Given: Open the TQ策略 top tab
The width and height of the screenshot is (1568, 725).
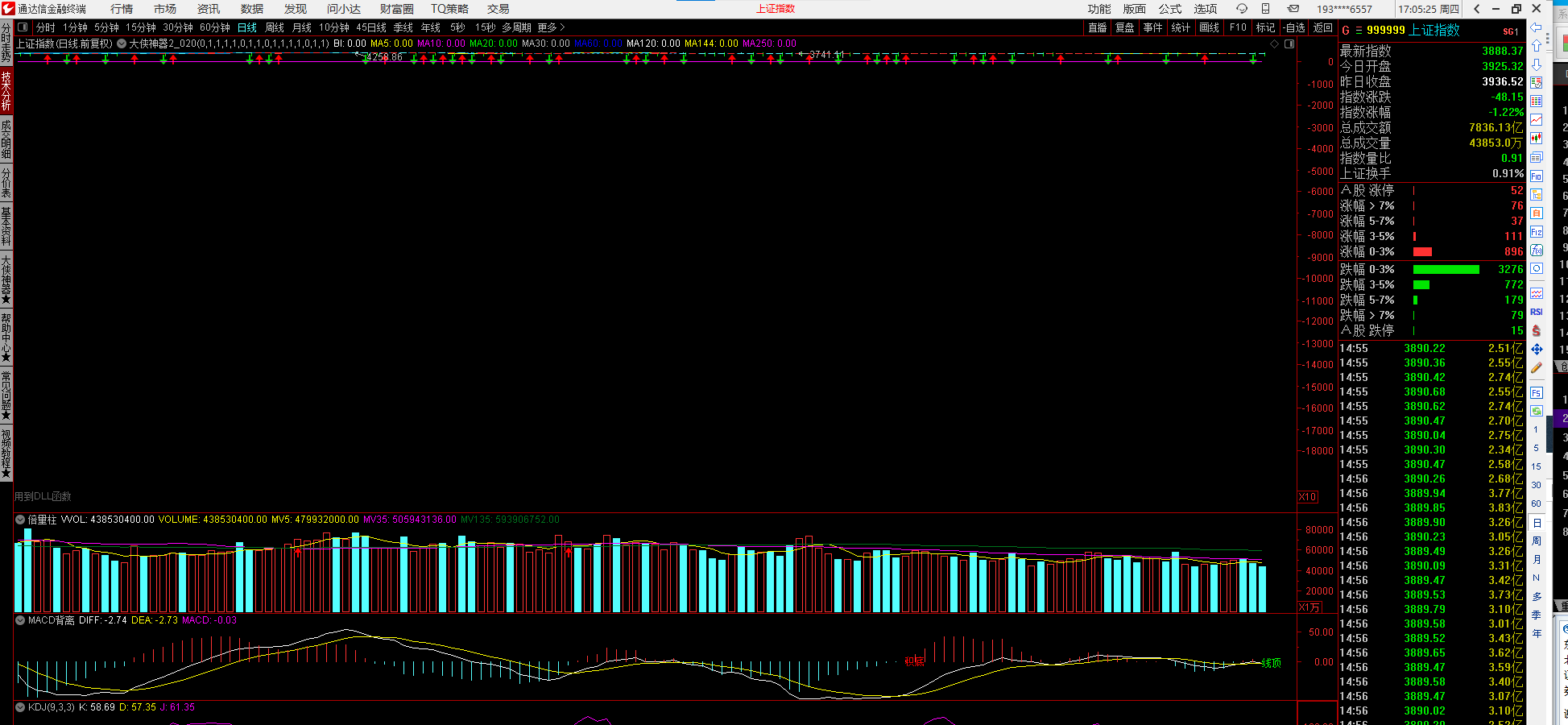Looking at the screenshot, I should (x=449, y=9).
